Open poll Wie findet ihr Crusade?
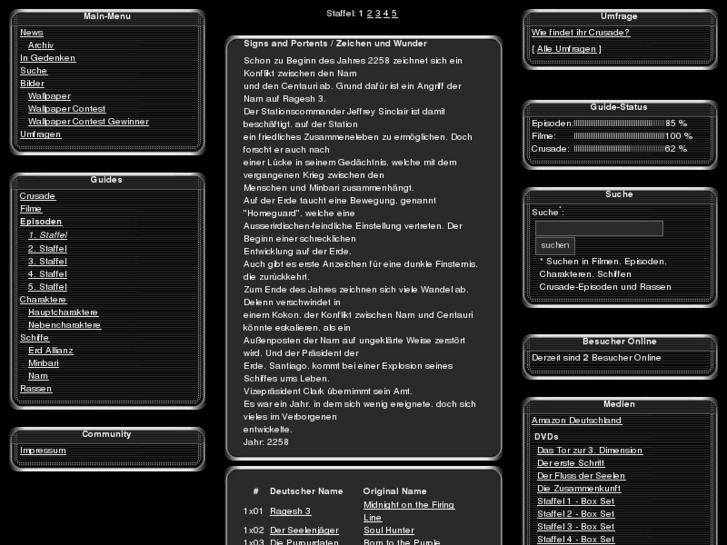Image resolution: width=727 pixels, height=545 pixels. 580,32
